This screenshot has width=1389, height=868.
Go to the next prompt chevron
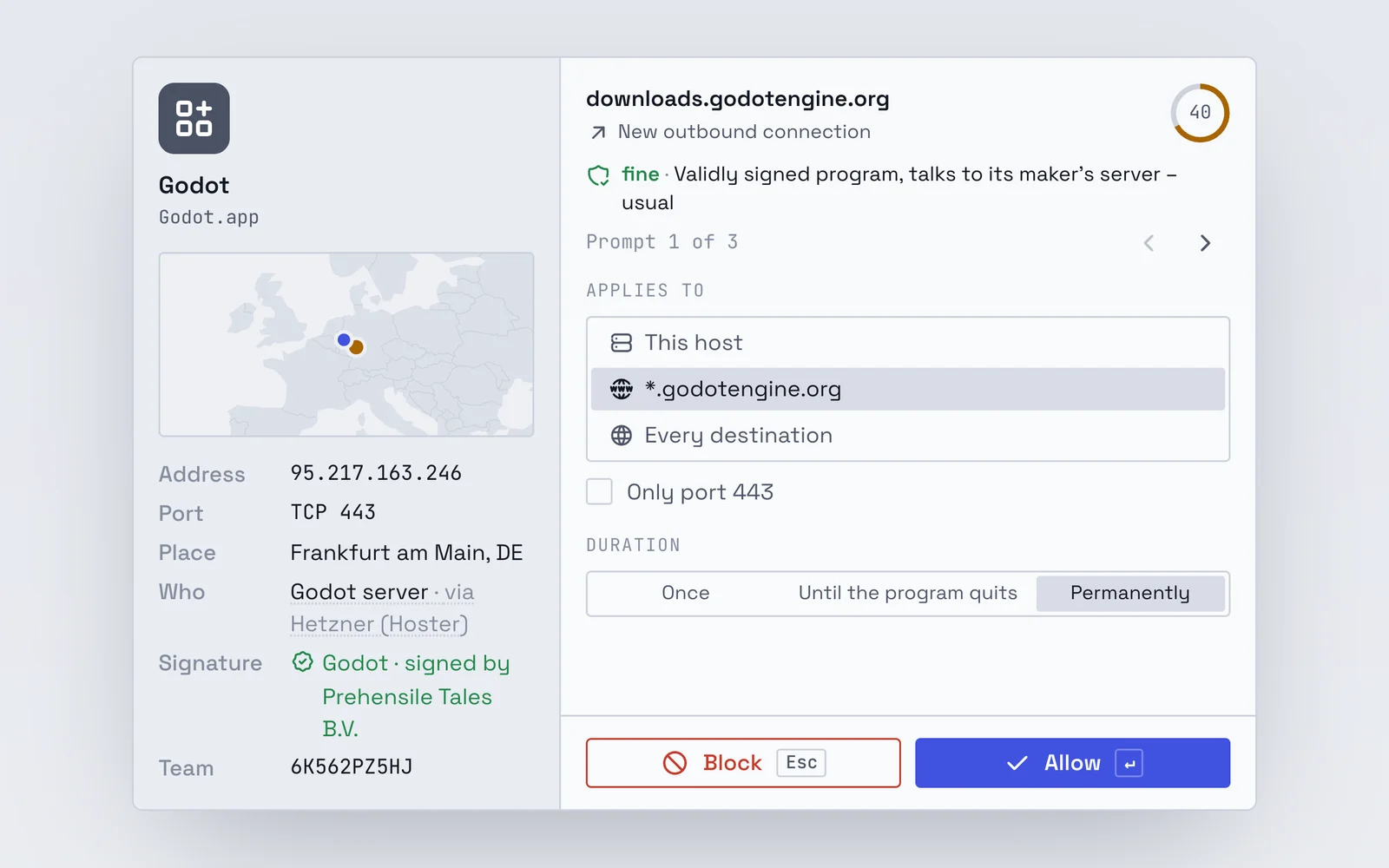coord(1205,243)
